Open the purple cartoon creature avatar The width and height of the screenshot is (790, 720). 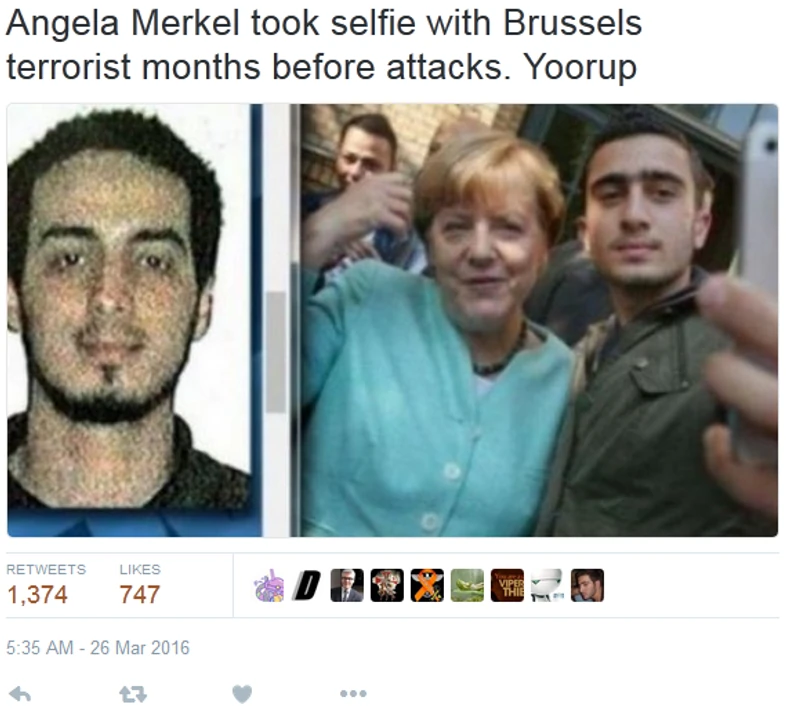click(x=268, y=585)
